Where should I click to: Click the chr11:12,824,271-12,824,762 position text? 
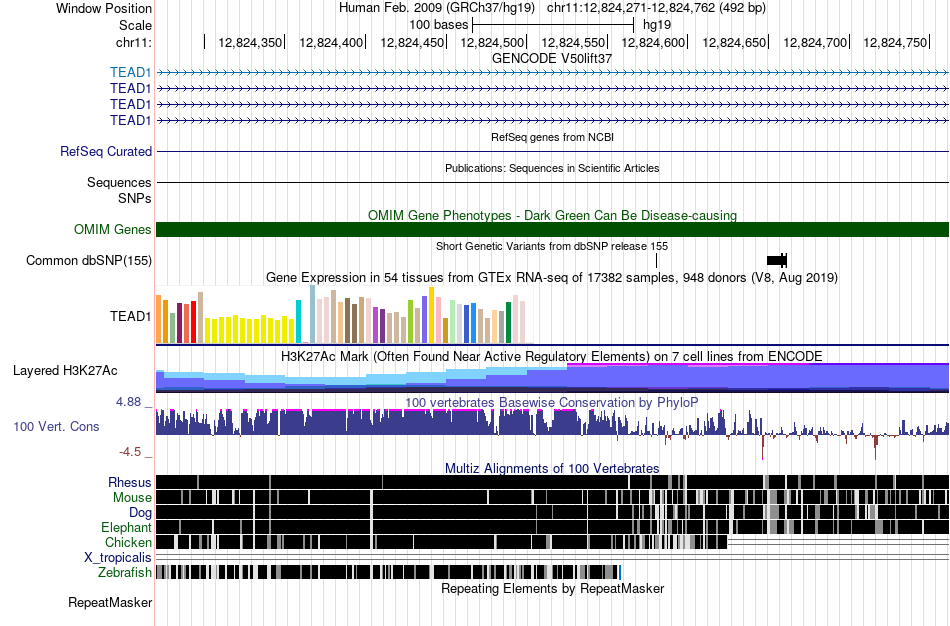[656, 8]
